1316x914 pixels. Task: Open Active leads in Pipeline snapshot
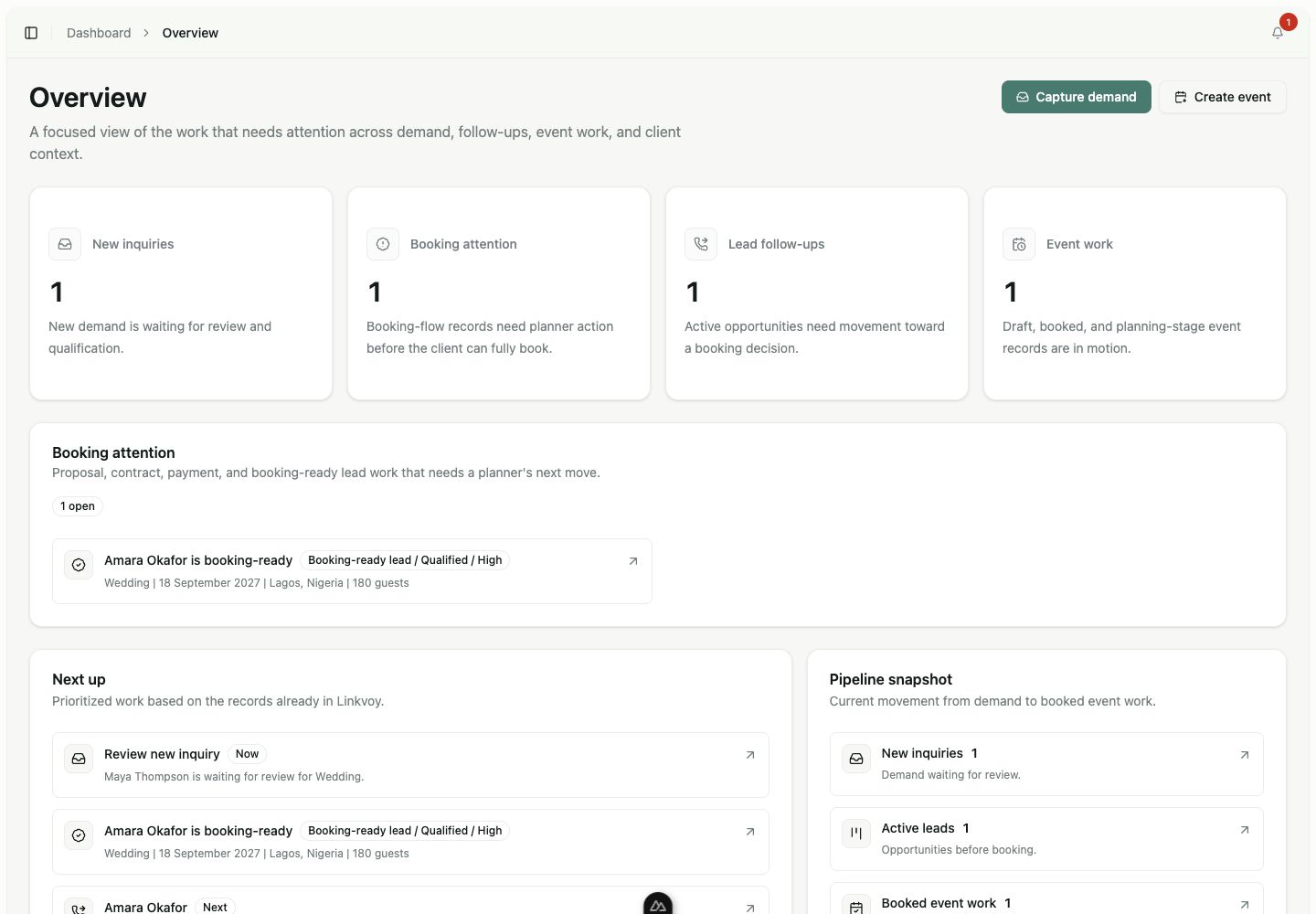coord(1046,839)
